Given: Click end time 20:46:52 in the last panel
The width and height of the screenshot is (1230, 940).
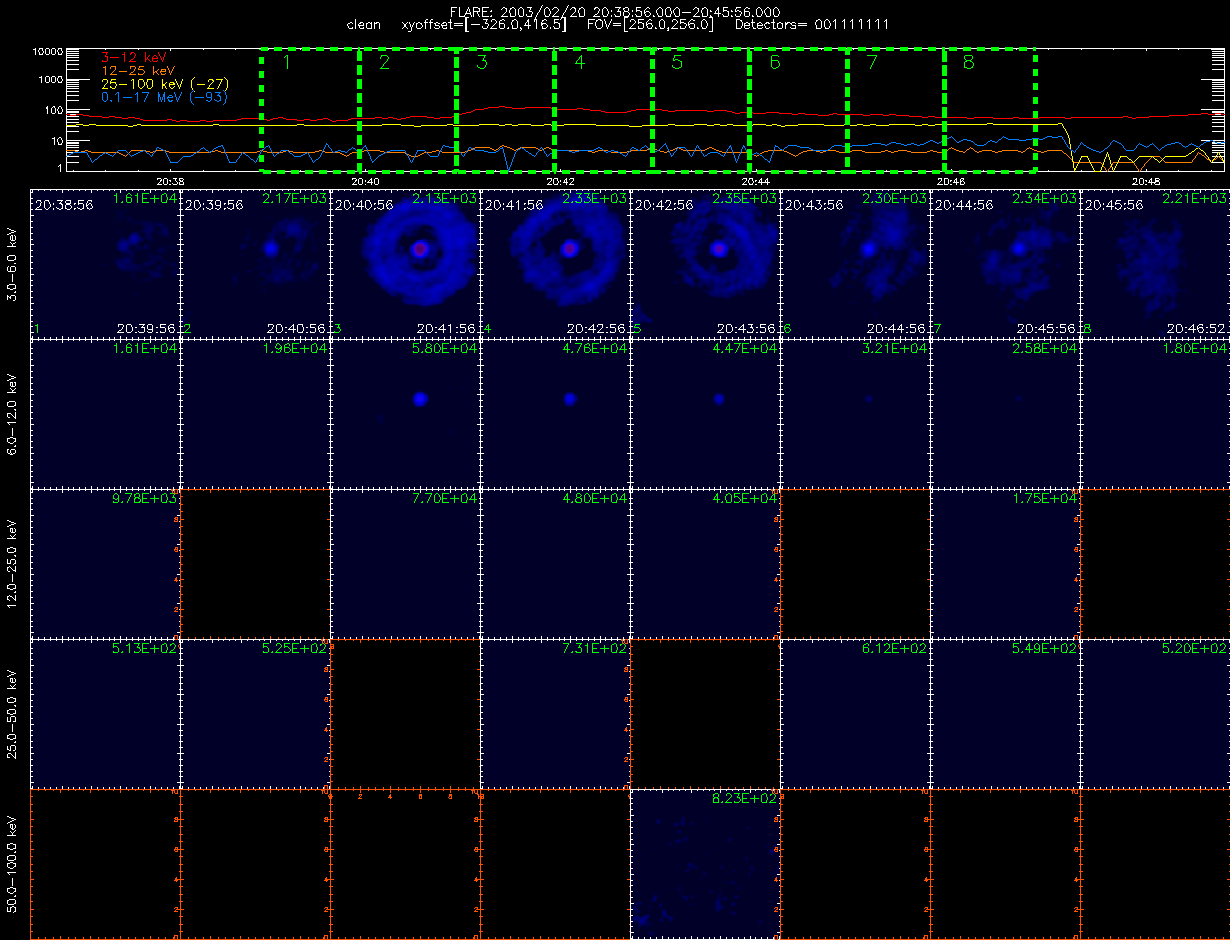Looking at the screenshot, I should coord(1198,328).
